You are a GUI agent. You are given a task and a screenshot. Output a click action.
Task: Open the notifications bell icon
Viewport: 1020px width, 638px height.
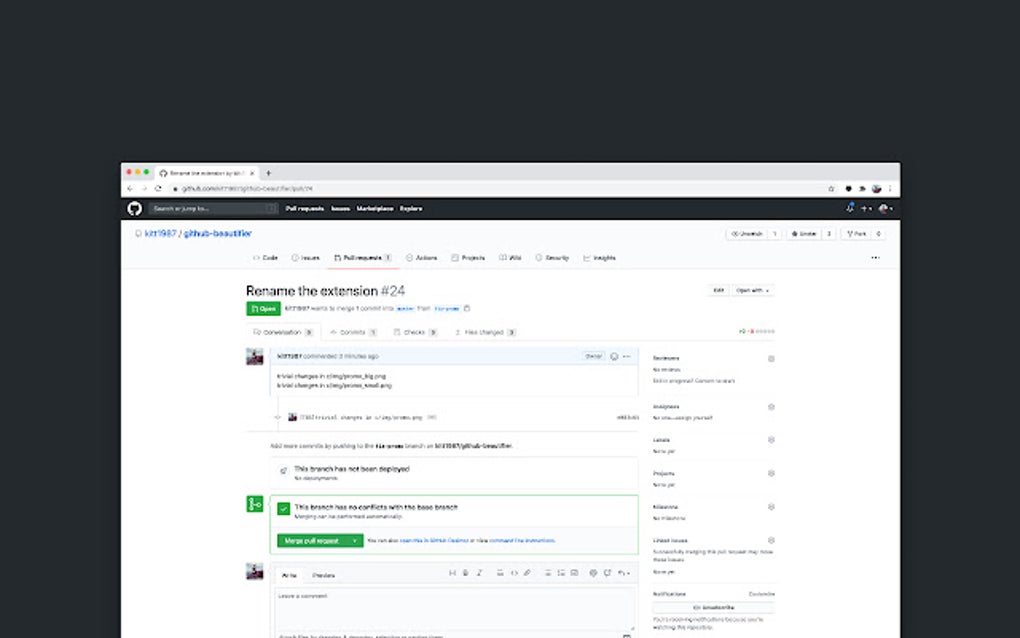pos(850,208)
